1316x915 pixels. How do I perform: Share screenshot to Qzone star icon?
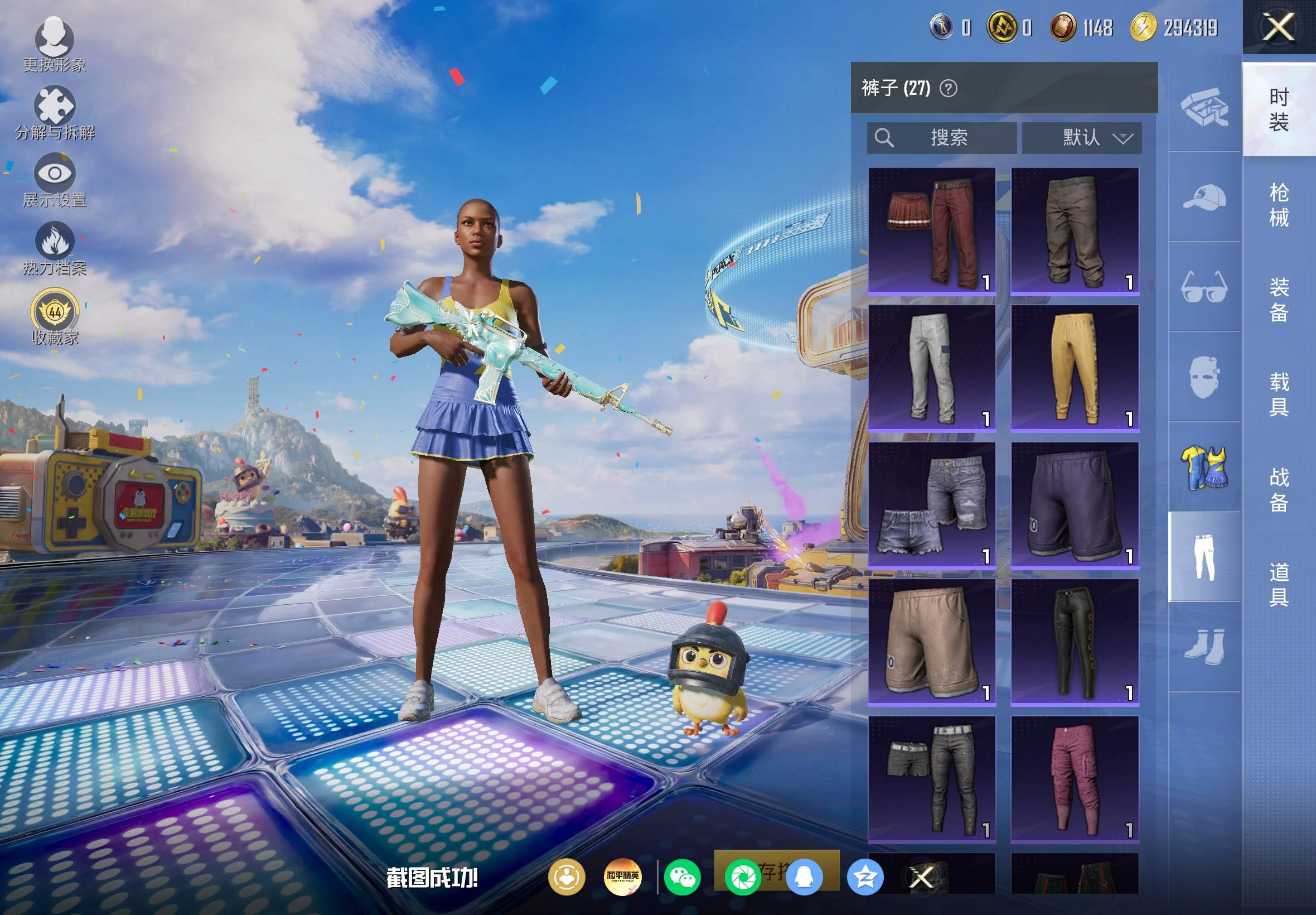click(865, 877)
